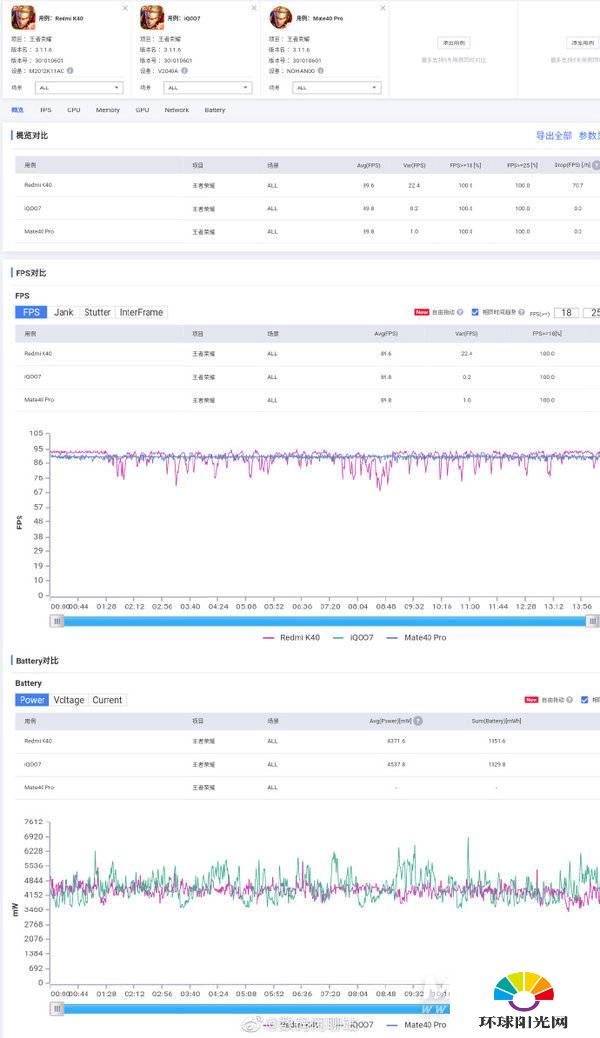Screen dimensions: 600x1038
Task: Switch to the Memory tab
Action: click(x=107, y=110)
